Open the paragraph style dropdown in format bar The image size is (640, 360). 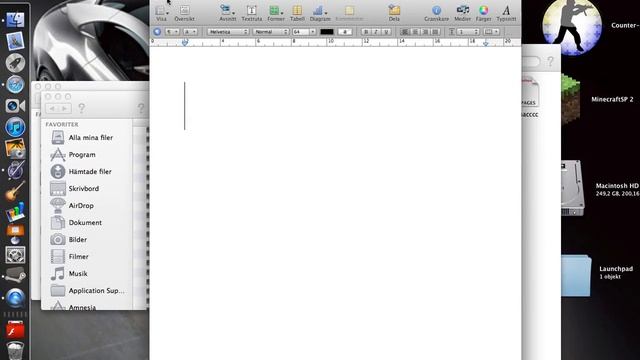(172, 32)
